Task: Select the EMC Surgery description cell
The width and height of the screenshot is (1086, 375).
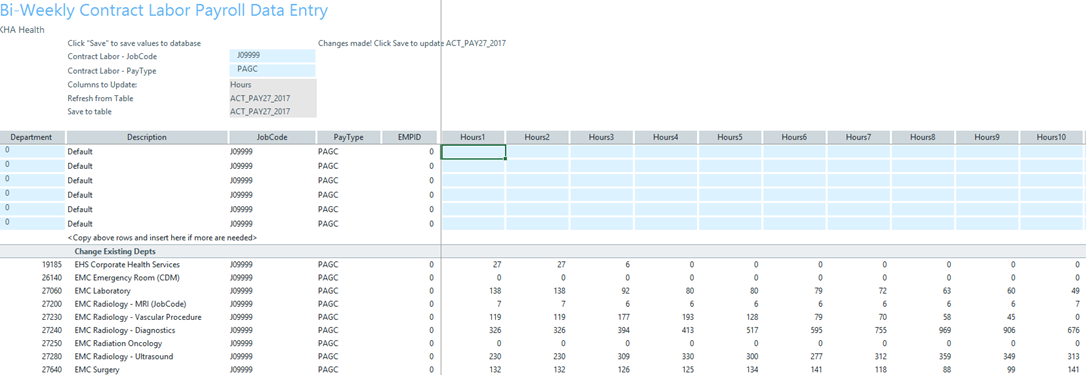Action: pos(97,370)
